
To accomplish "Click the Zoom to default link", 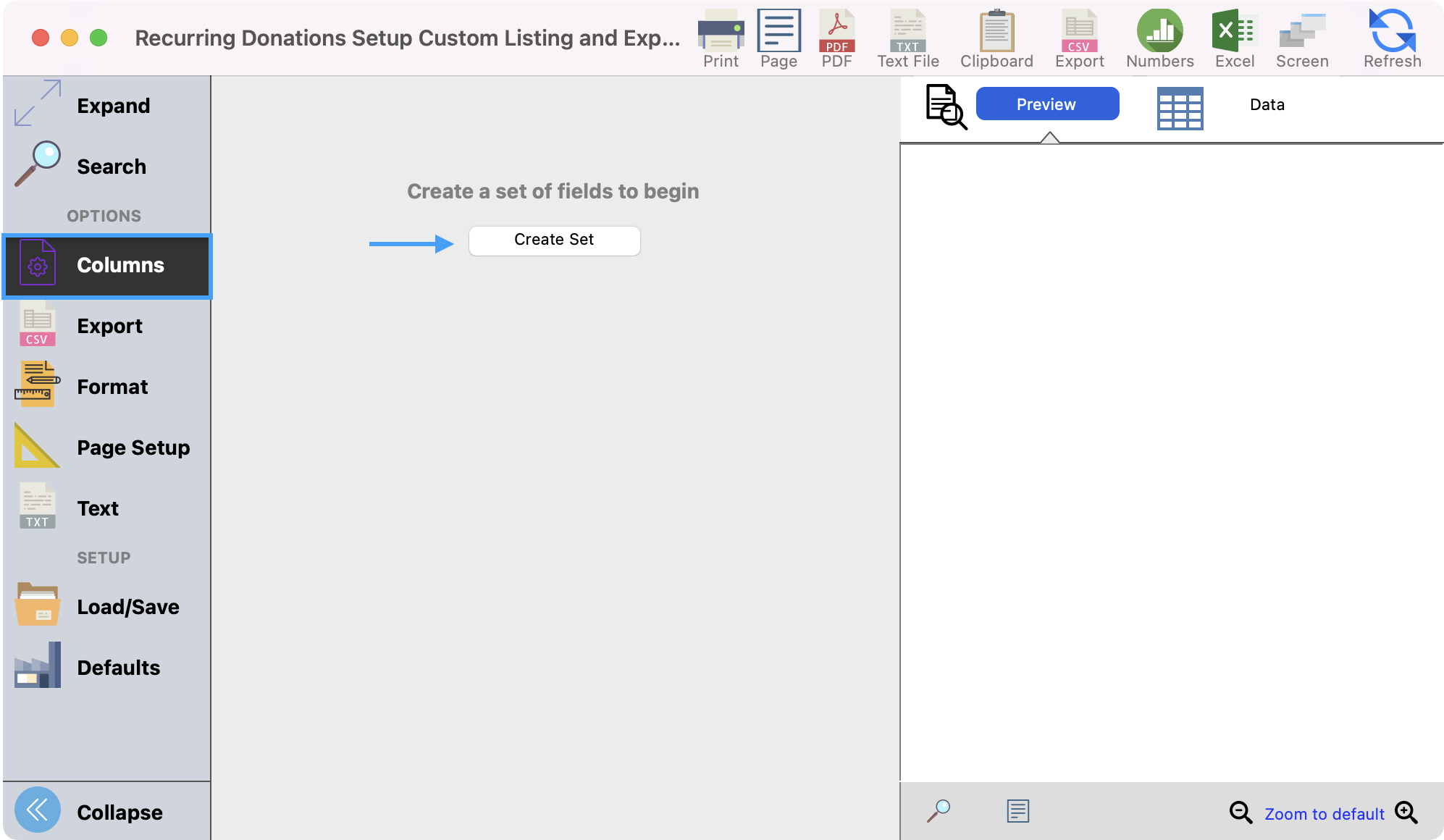I will (x=1324, y=814).
